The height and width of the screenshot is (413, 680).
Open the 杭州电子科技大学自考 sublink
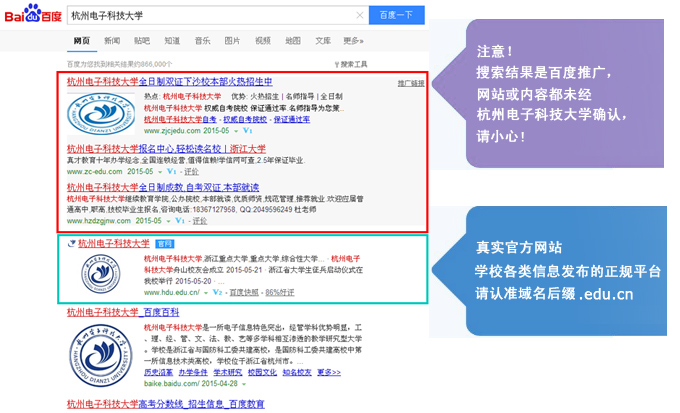click(x=180, y=119)
